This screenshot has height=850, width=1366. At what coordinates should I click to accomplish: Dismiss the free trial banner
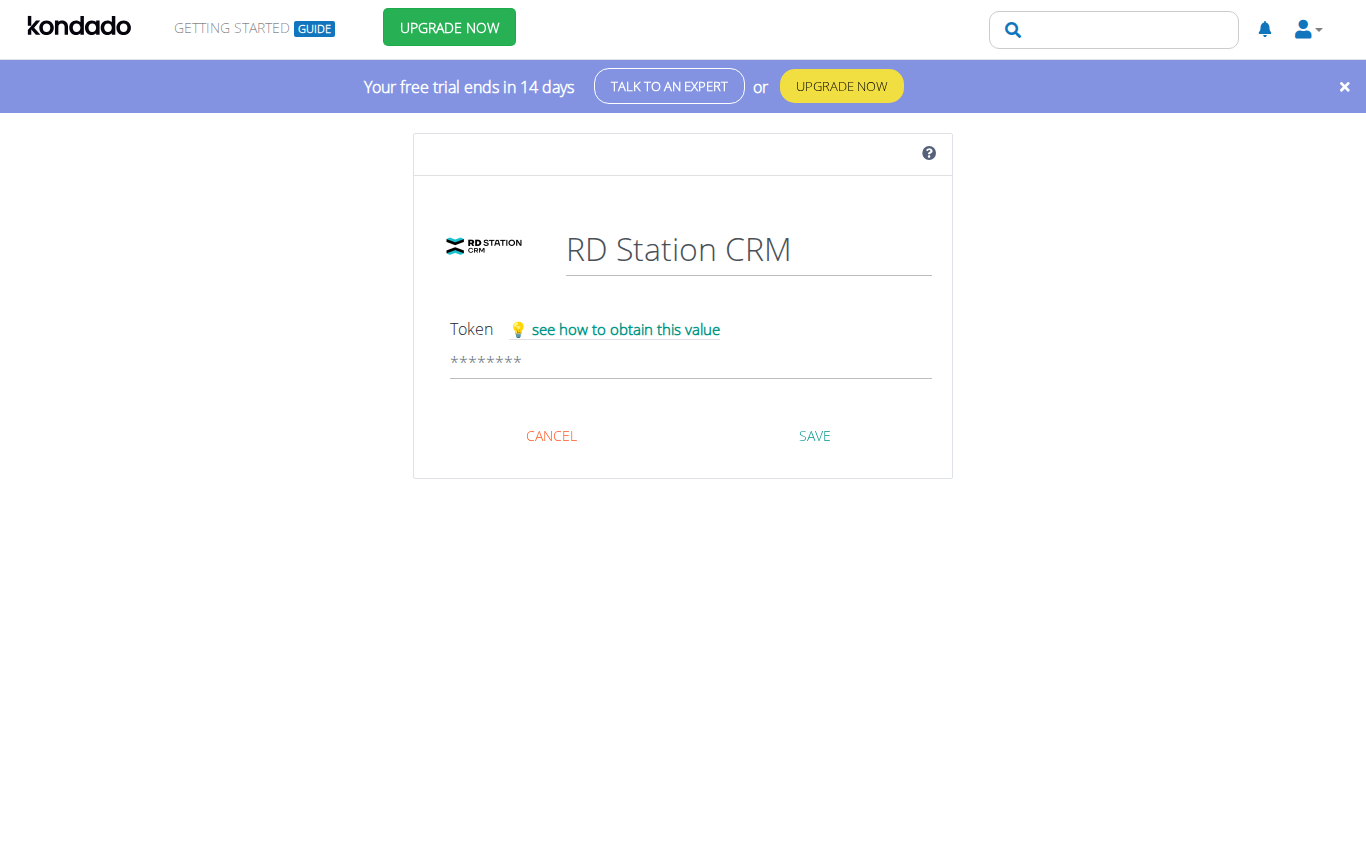1345,87
